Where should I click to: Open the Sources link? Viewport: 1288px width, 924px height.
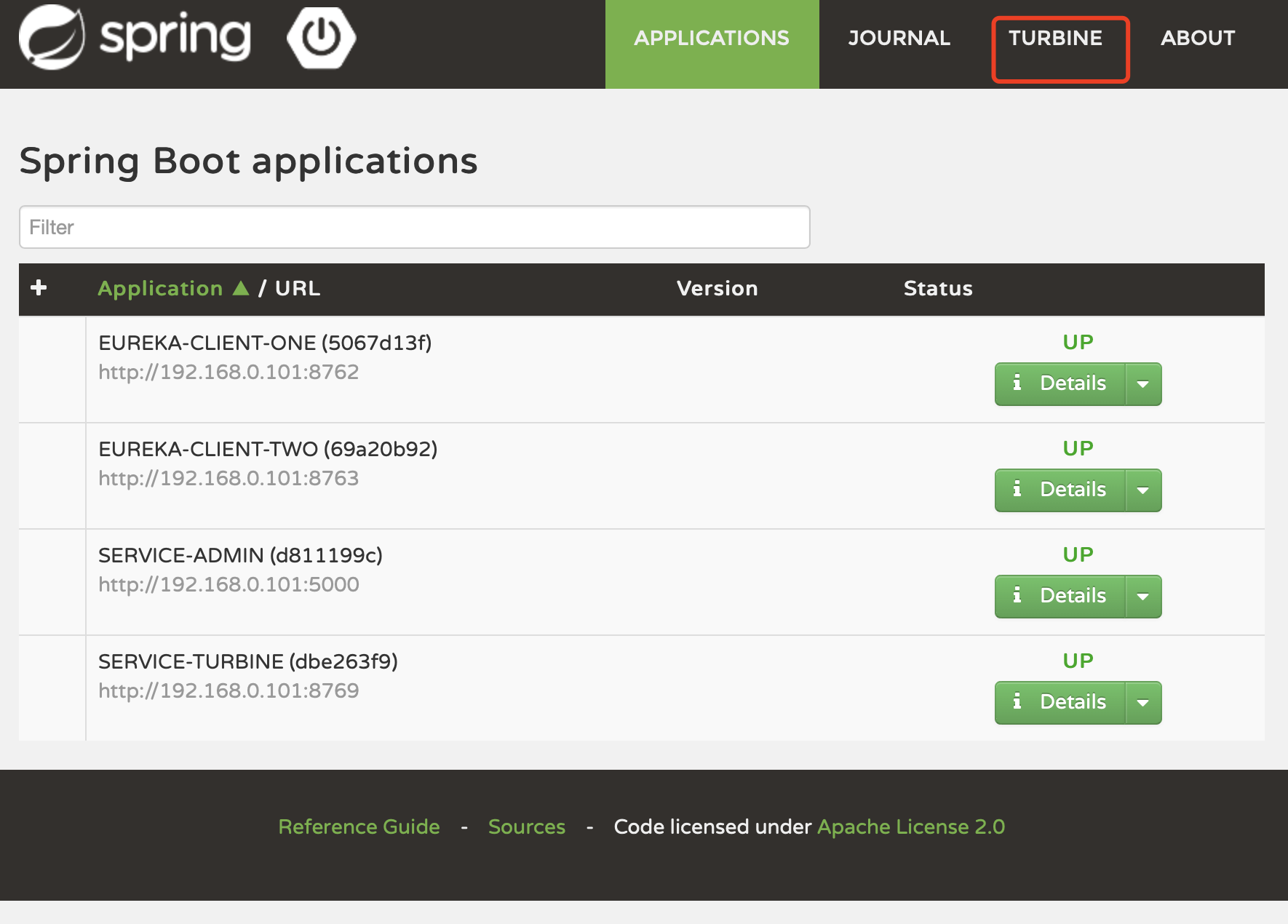coord(527,827)
